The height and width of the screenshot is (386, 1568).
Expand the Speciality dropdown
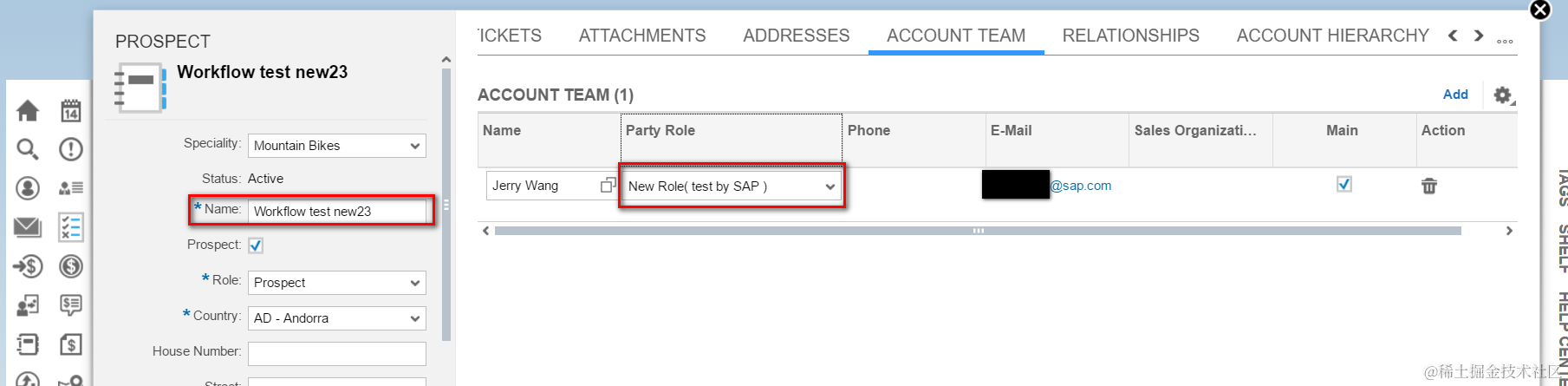point(415,146)
